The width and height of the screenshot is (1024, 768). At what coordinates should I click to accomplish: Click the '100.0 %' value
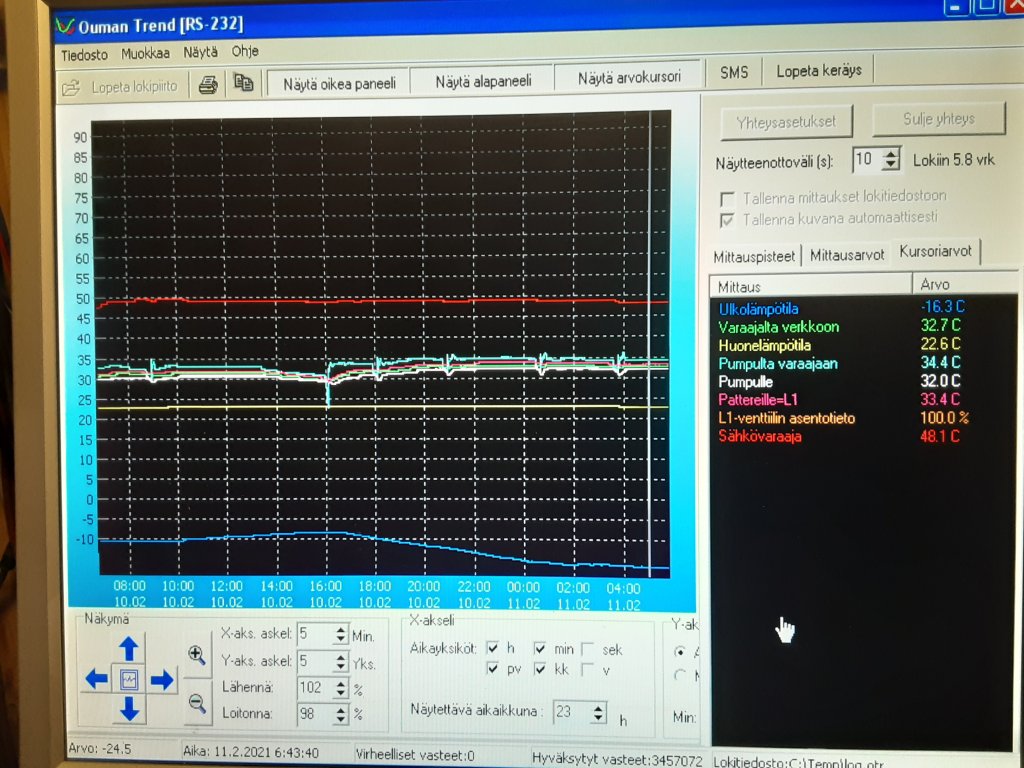(944, 417)
